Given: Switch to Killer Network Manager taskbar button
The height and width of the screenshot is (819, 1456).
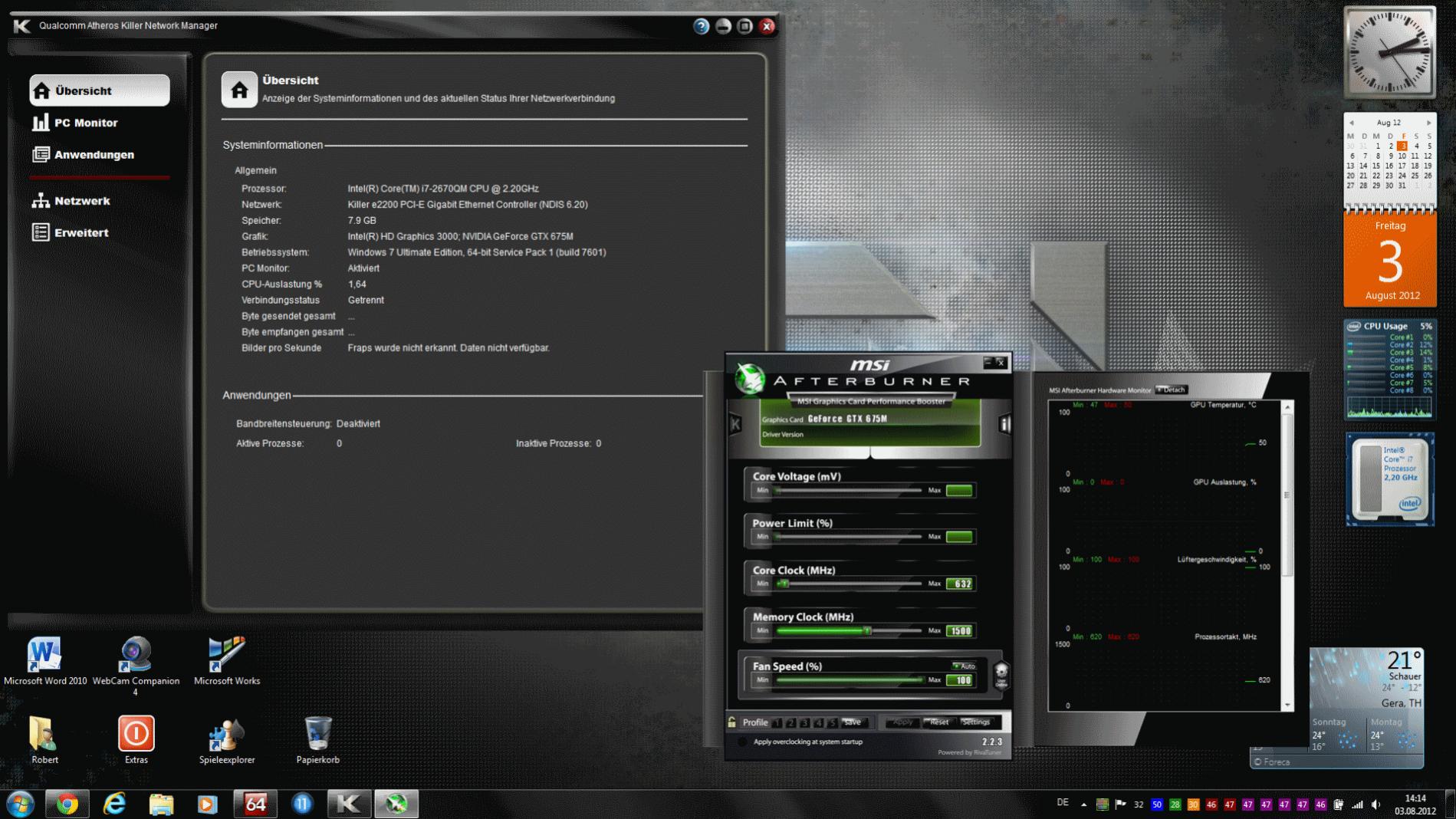Looking at the screenshot, I should pos(349,804).
